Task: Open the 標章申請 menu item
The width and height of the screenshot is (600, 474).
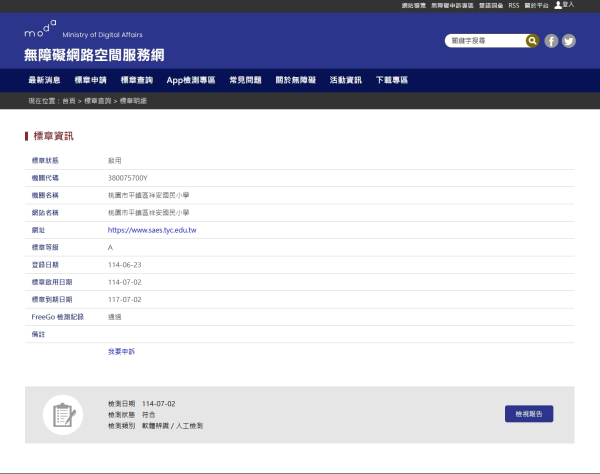Action: click(x=90, y=80)
